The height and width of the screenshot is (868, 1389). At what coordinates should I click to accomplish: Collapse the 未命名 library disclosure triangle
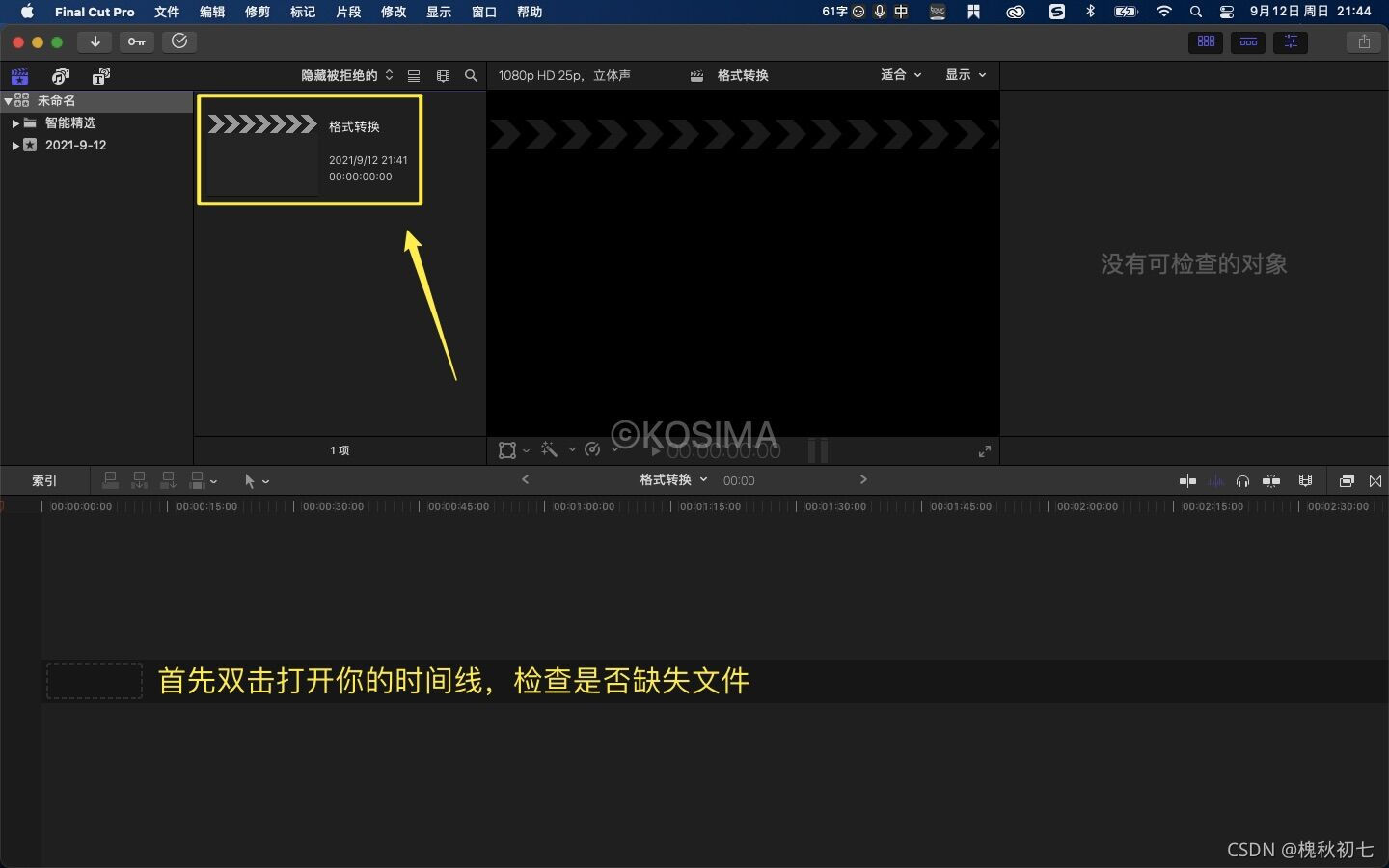point(8,100)
